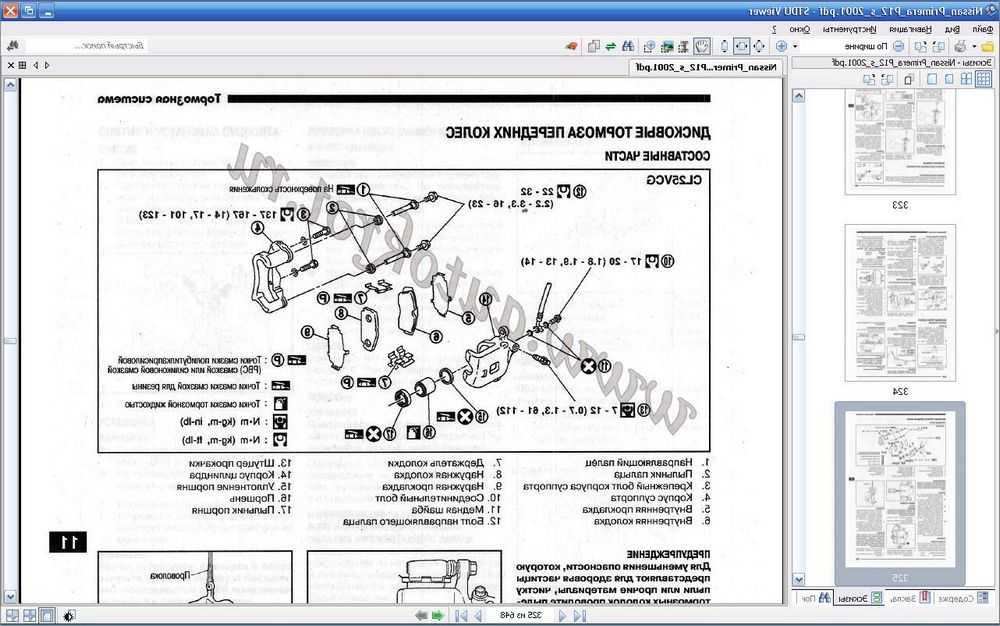Jump to the last page button
This screenshot has height=626, width=1000.
pyautogui.click(x=460, y=615)
